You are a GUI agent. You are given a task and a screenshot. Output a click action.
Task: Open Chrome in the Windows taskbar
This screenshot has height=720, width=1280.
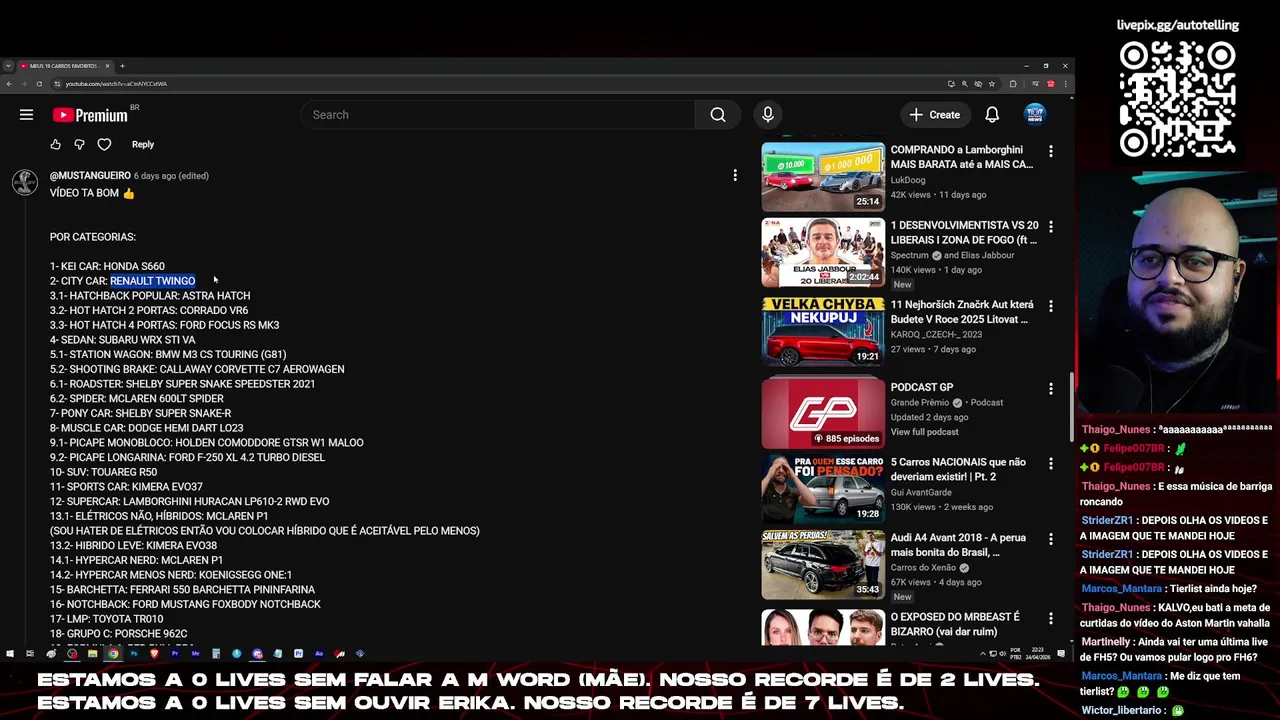113,654
